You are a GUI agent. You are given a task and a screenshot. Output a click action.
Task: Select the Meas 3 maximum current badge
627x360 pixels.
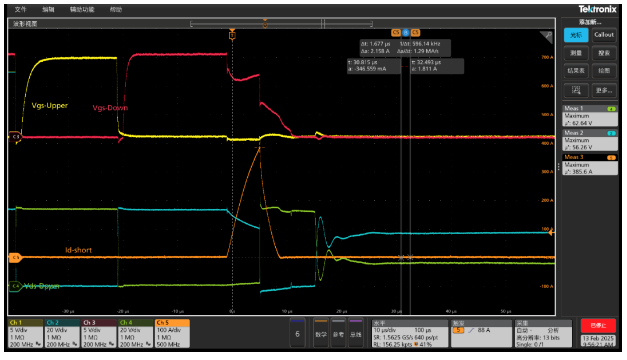click(590, 164)
